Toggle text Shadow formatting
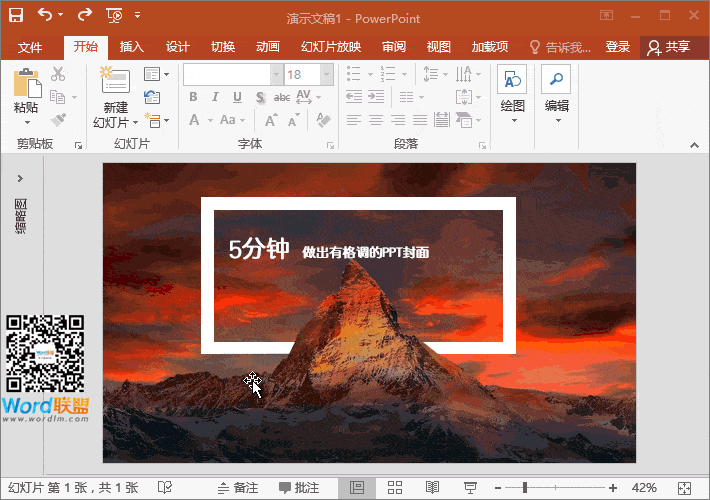The width and height of the screenshot is (710, 500). (260, 97)
